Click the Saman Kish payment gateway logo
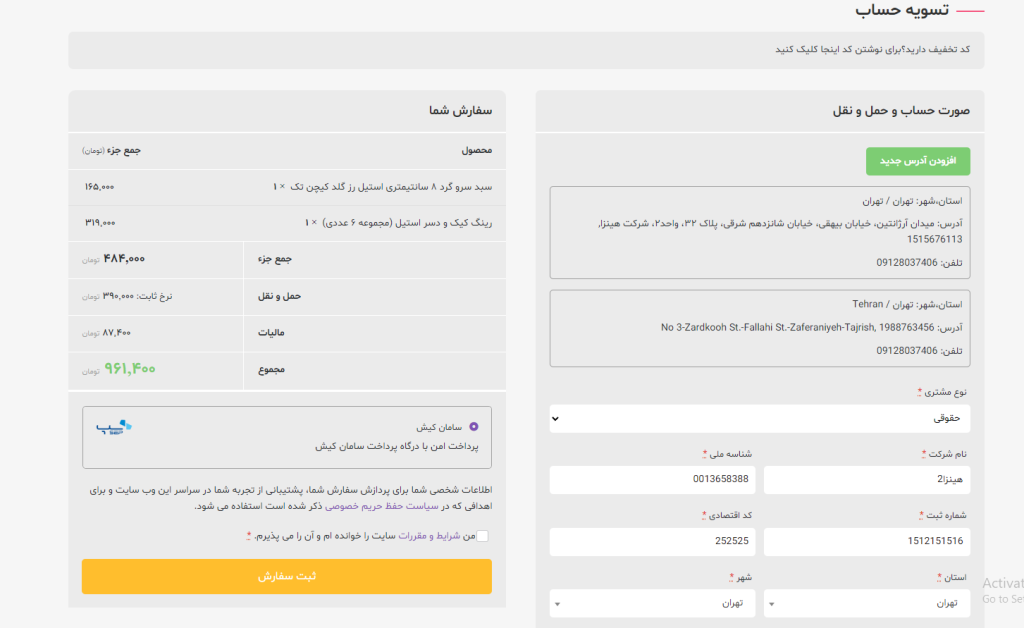Screen dimensions: 1024x628 pyautogui.click(x=114, y=428)
